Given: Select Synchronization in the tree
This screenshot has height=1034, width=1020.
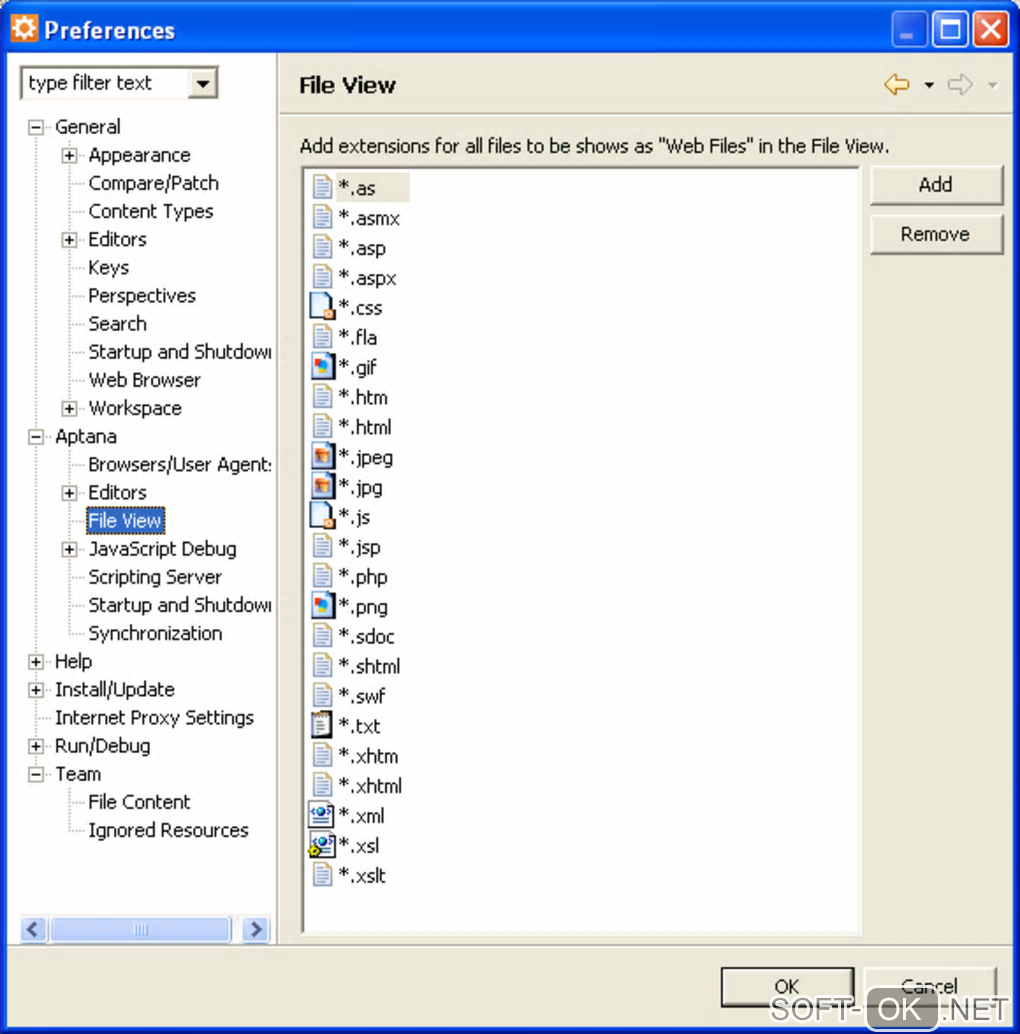Looking at the screenshot, I should [x=155, y=633].
